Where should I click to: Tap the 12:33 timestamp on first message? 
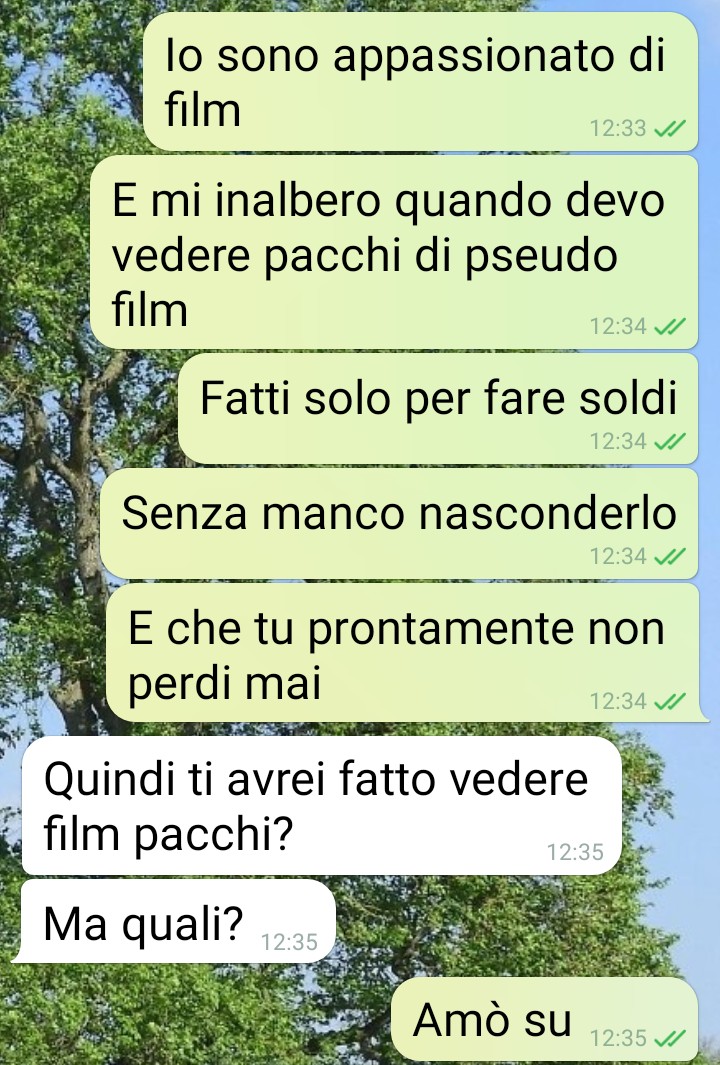[617, 128]
